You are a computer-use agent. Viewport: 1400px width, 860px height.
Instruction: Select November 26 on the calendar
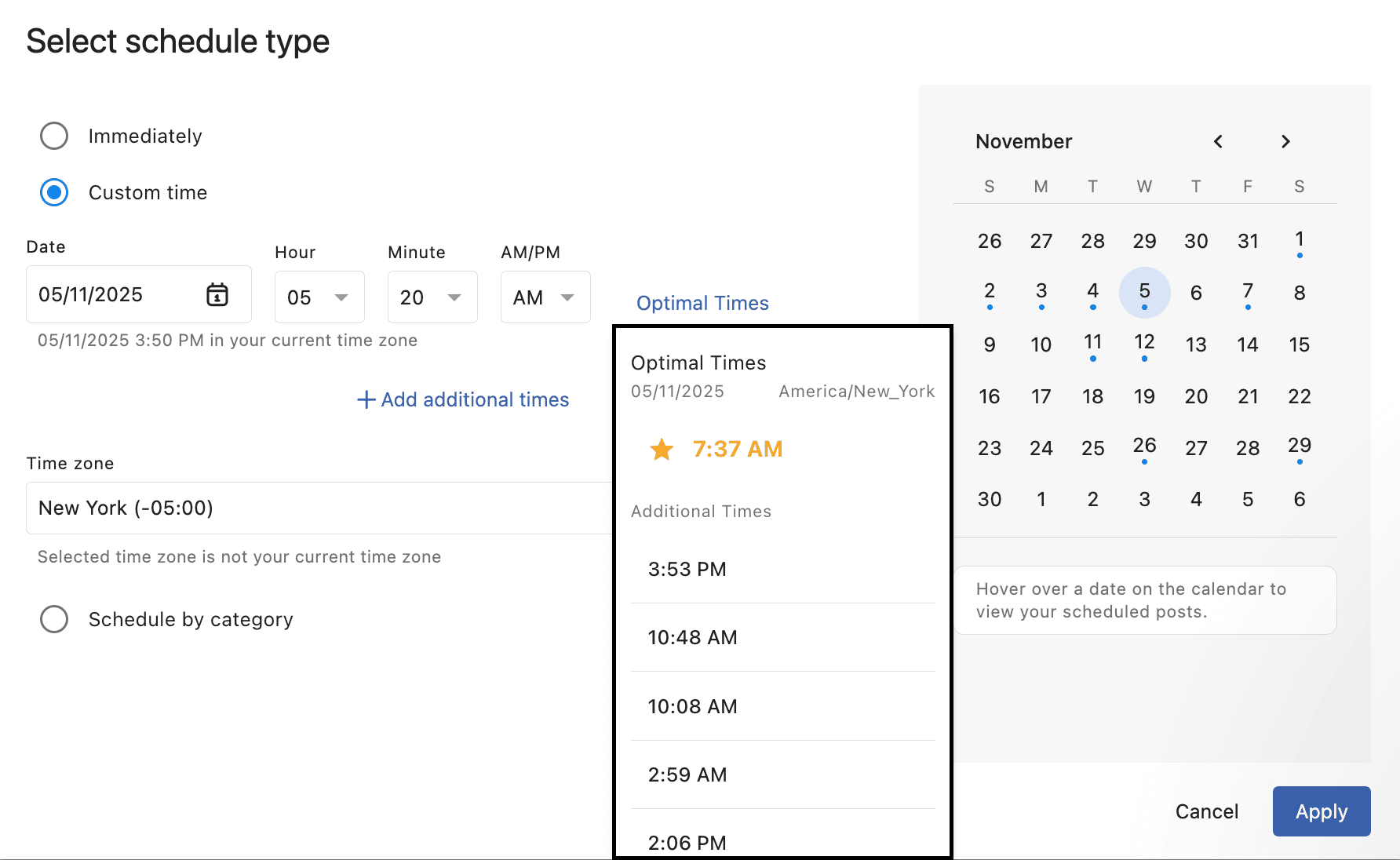(x=1144, y=447)
